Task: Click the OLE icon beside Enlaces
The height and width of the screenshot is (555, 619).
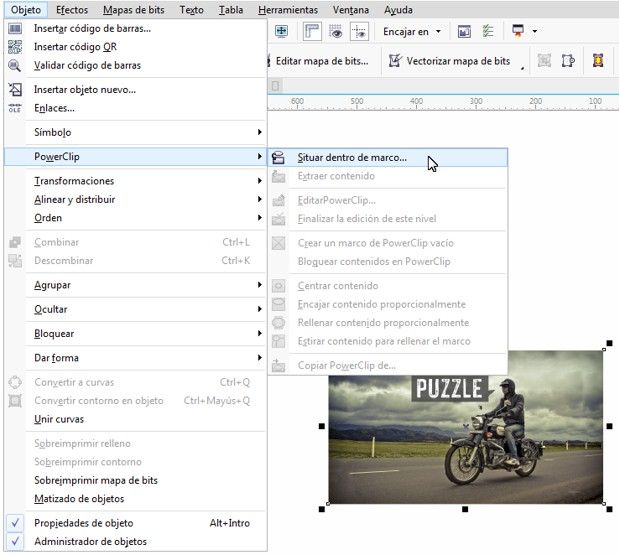Action: click(15, 108)
